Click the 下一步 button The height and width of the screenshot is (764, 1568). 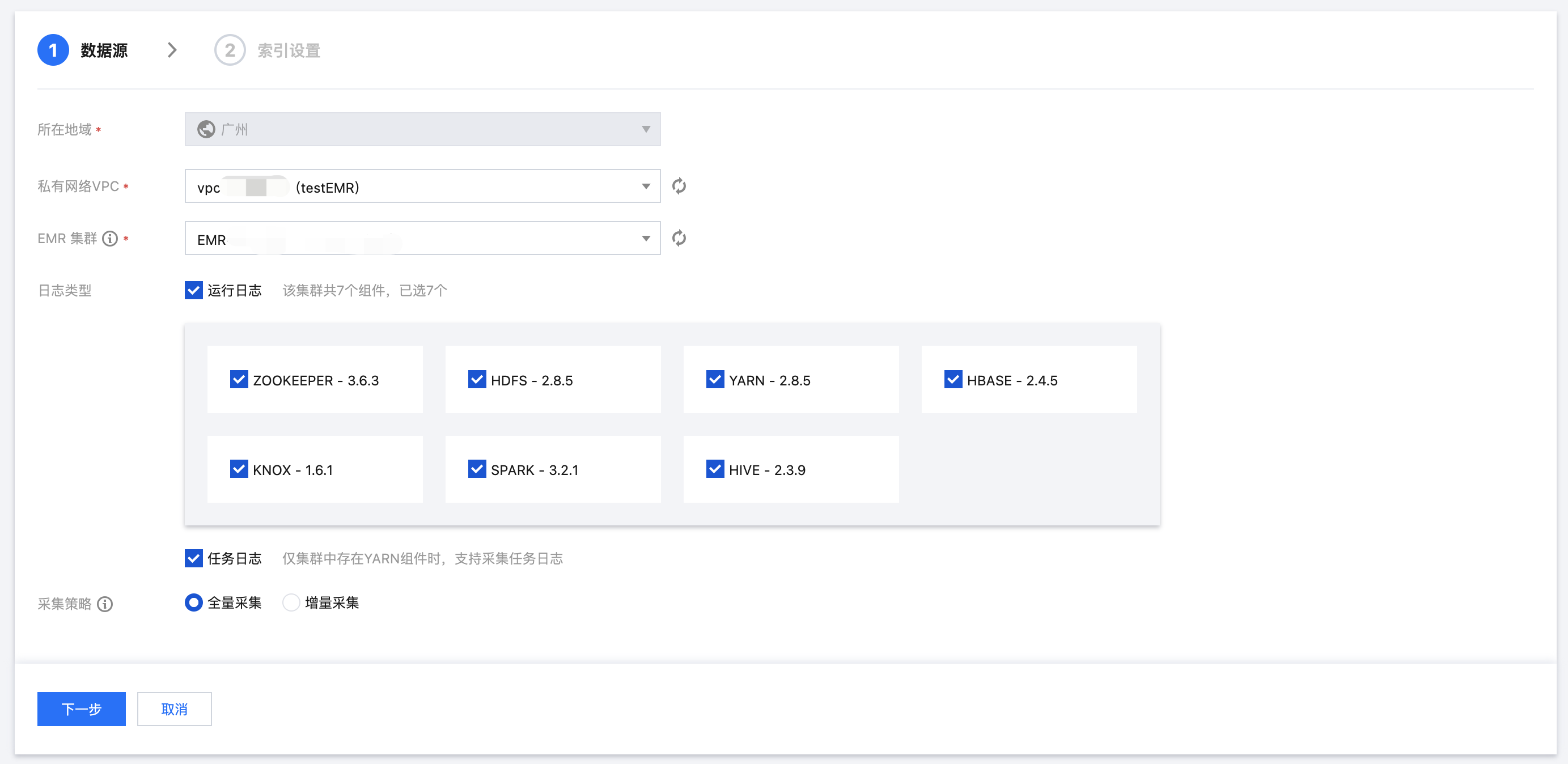point(82,708)
